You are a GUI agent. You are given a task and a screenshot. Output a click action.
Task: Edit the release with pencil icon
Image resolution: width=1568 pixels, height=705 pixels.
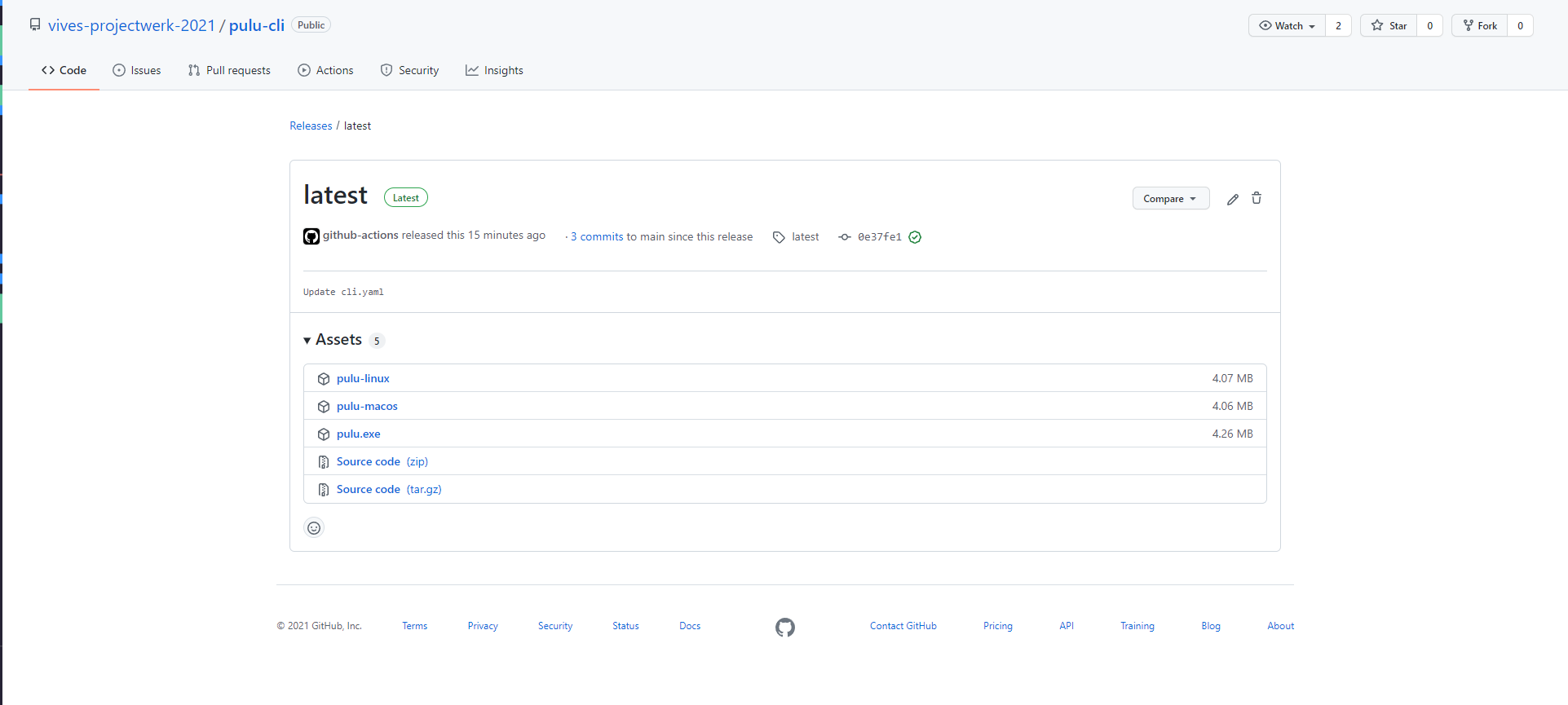pos(1233,199)
